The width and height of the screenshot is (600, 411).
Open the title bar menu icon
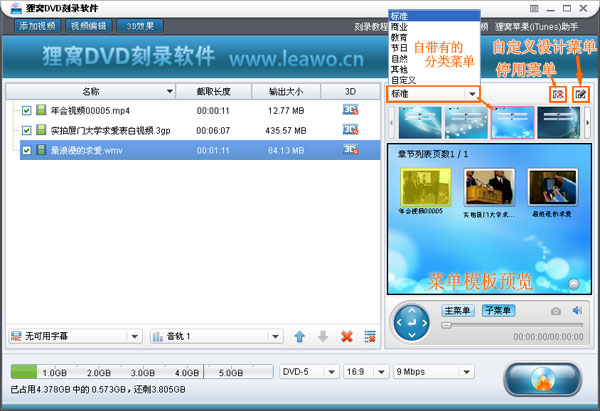534,8
